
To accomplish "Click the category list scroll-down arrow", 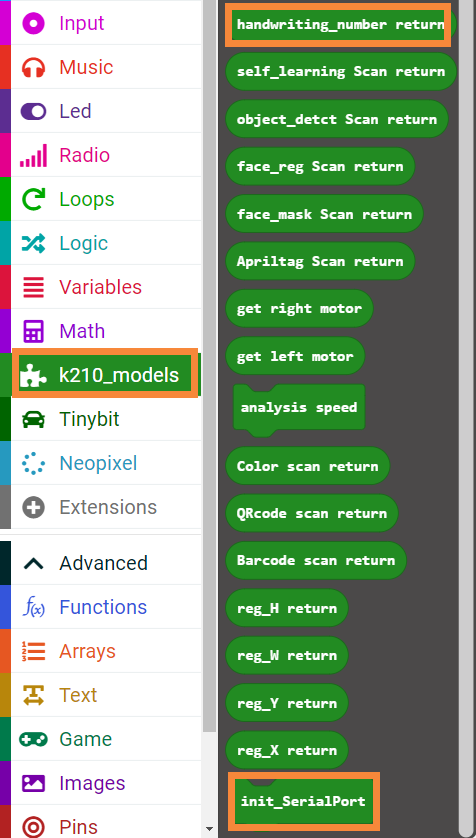I will (x=209, y=830).
